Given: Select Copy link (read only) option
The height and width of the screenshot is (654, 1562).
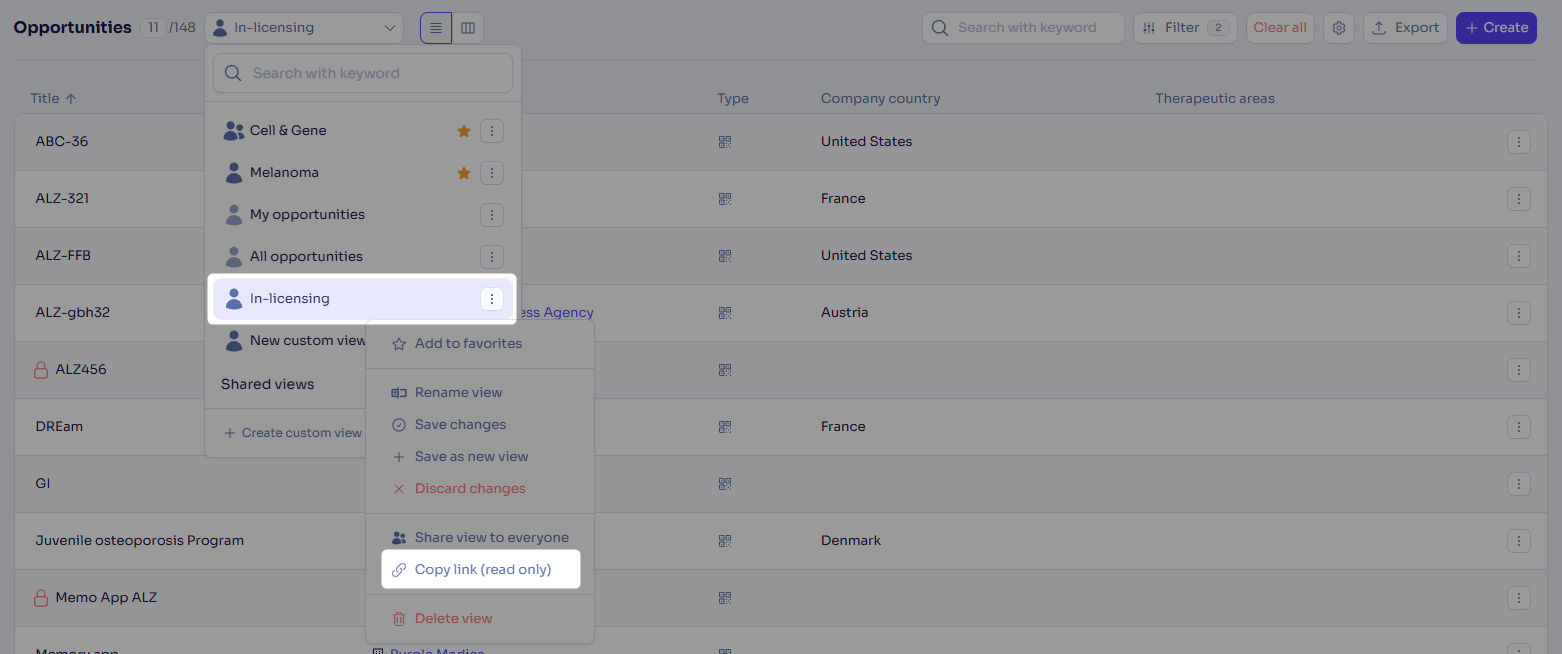Looking at the screenshot, I should click(482, 570).
